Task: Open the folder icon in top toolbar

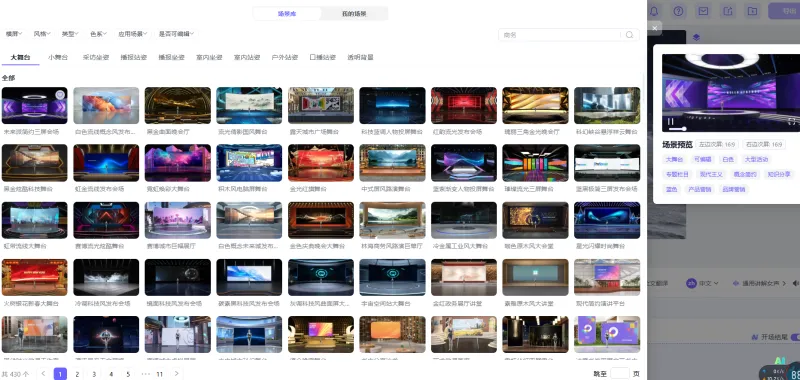Action: coord(752,11)
